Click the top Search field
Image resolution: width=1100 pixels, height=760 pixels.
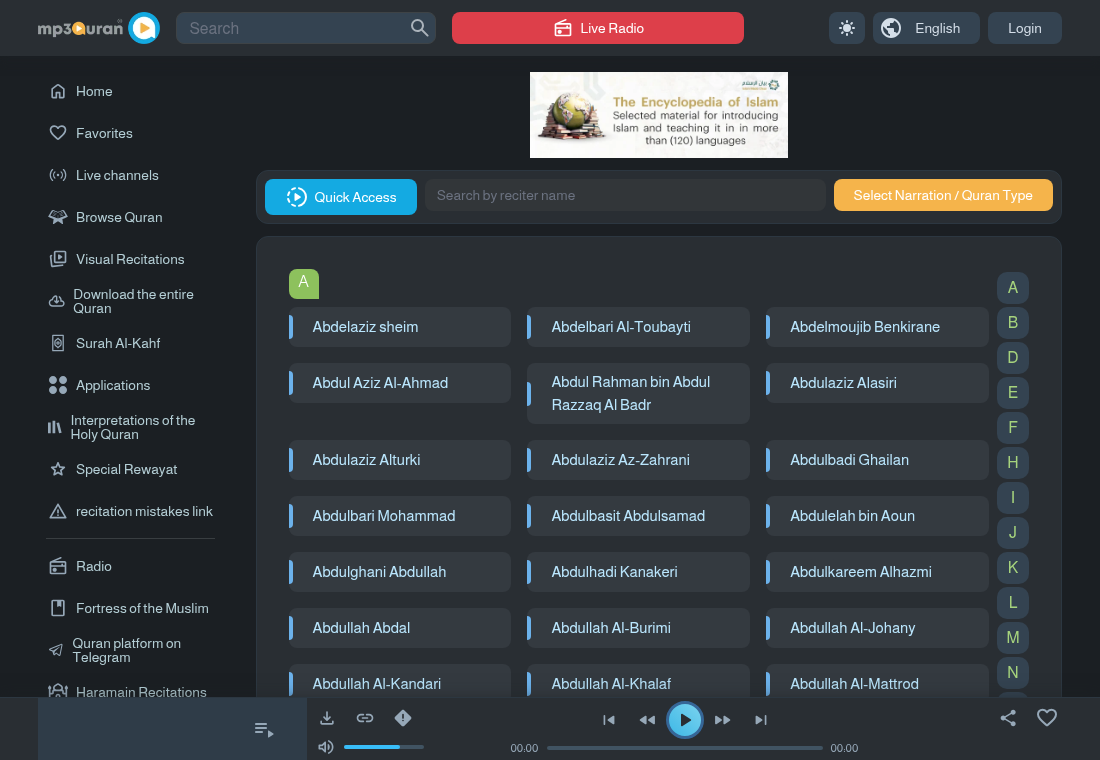coord(306,28)
